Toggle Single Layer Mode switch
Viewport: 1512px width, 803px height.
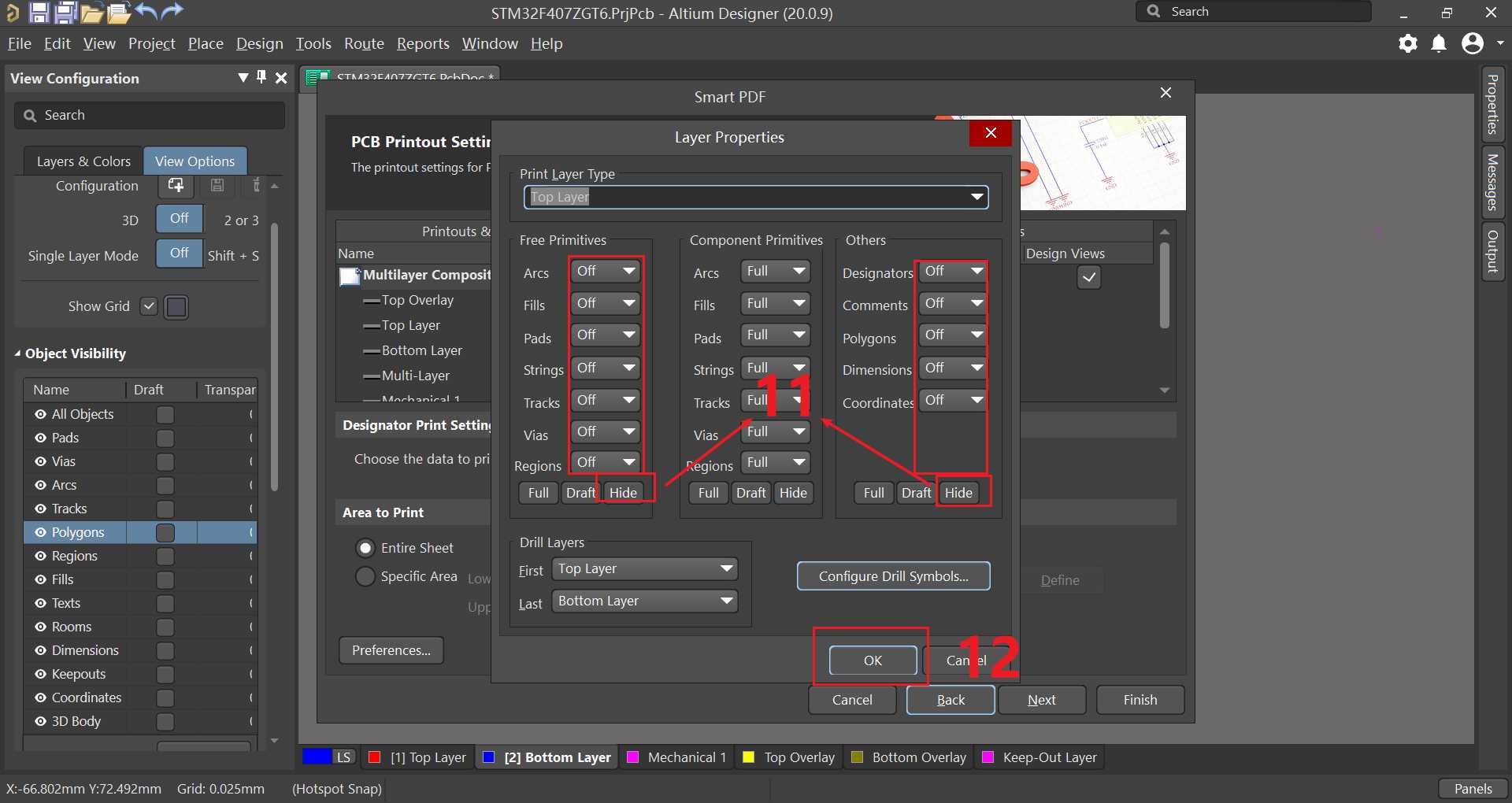point(180,253)
